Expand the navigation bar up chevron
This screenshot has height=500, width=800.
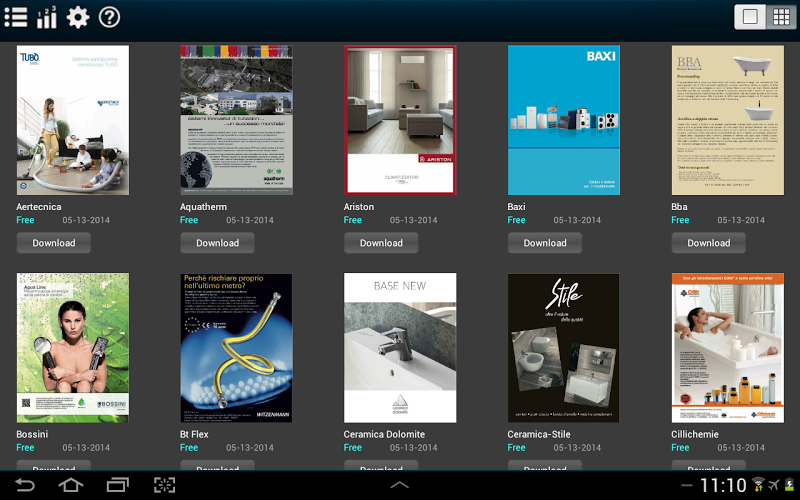(399, 485)
